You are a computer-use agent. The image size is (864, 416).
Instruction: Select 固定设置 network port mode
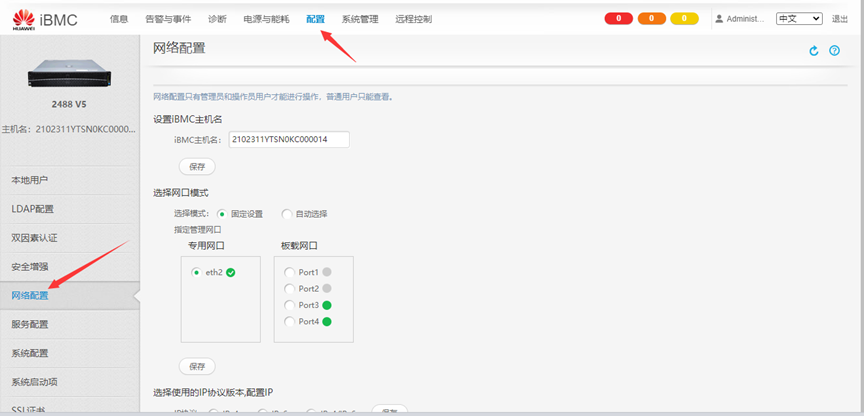click(x=222, y=214)
